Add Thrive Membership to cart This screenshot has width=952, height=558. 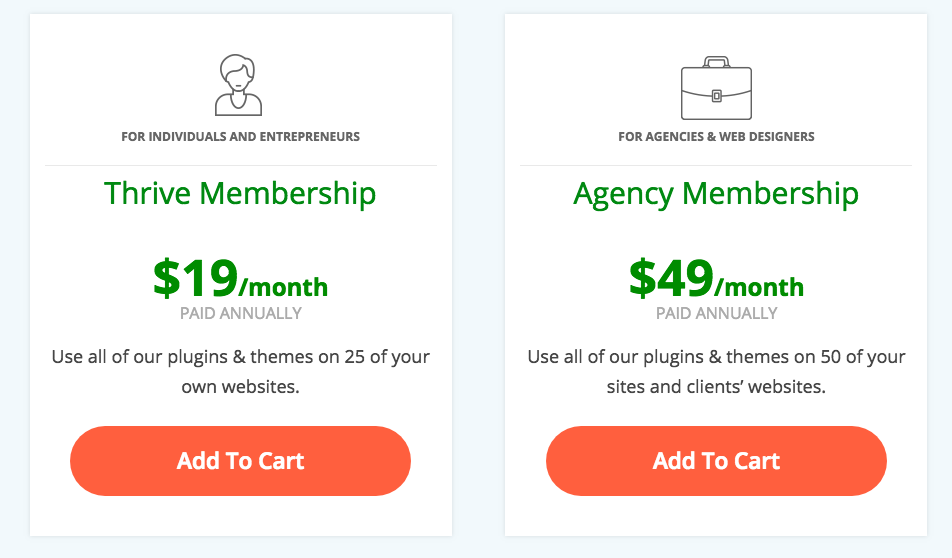pyautogui.click(x=240, y=461)
